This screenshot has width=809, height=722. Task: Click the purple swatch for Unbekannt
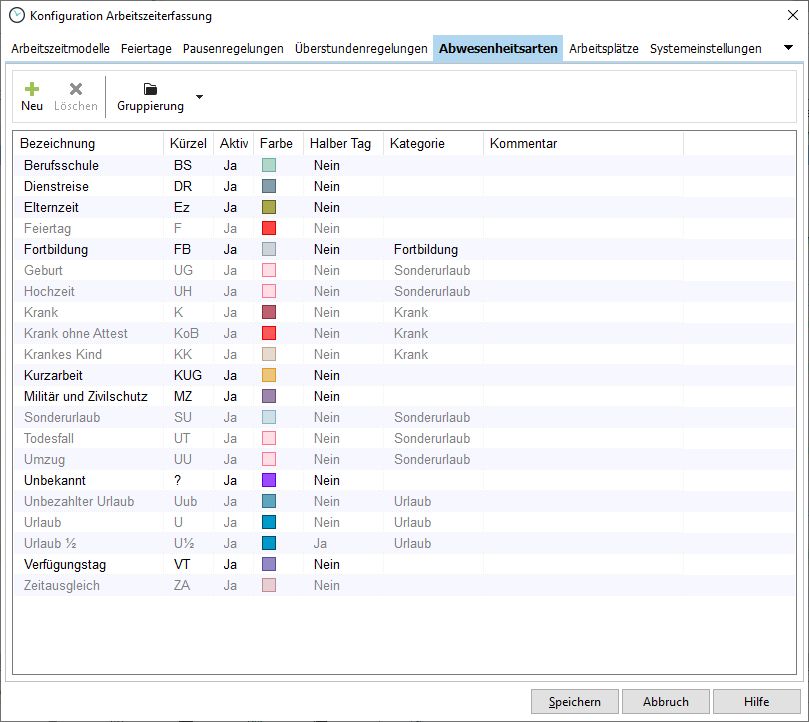click(268, 480)
